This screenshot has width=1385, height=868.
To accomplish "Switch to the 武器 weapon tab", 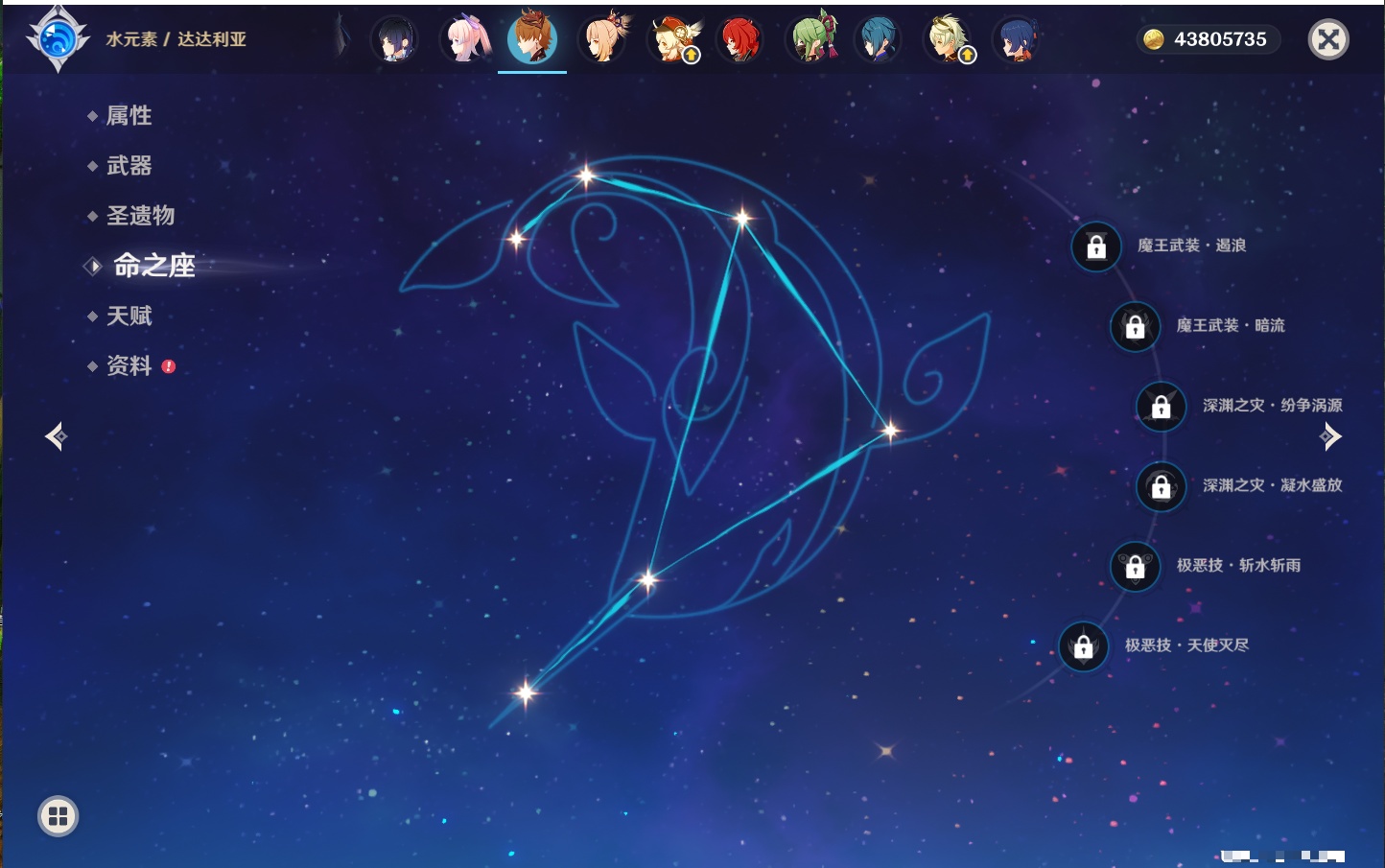I will pos(129,166).
